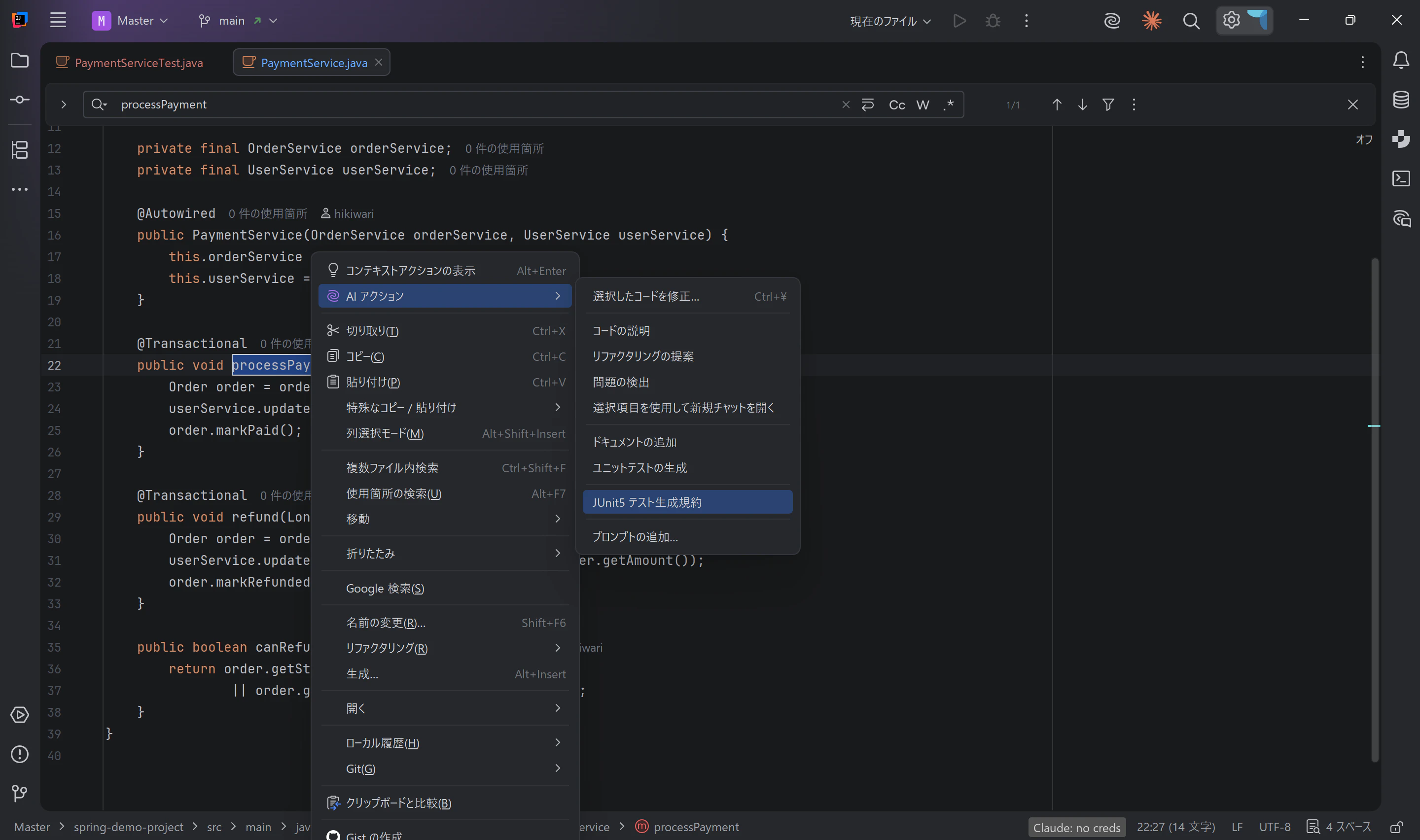
Task: Open search filter options
Action: pyautogui.click(x=1108, y=105)
